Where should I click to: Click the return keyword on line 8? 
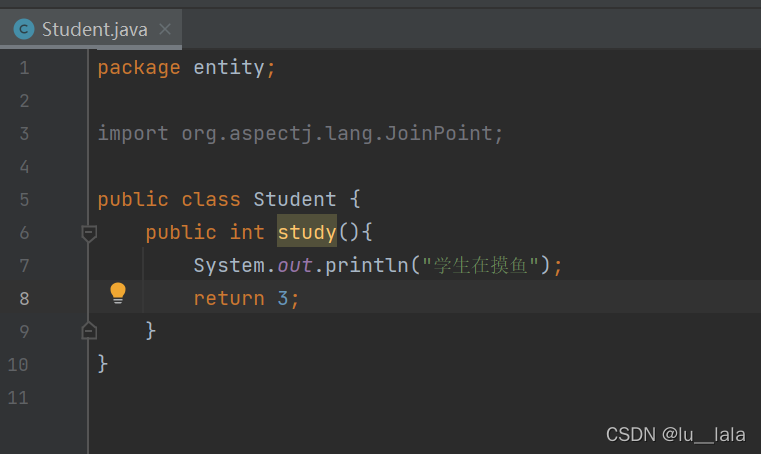[229, 299]
